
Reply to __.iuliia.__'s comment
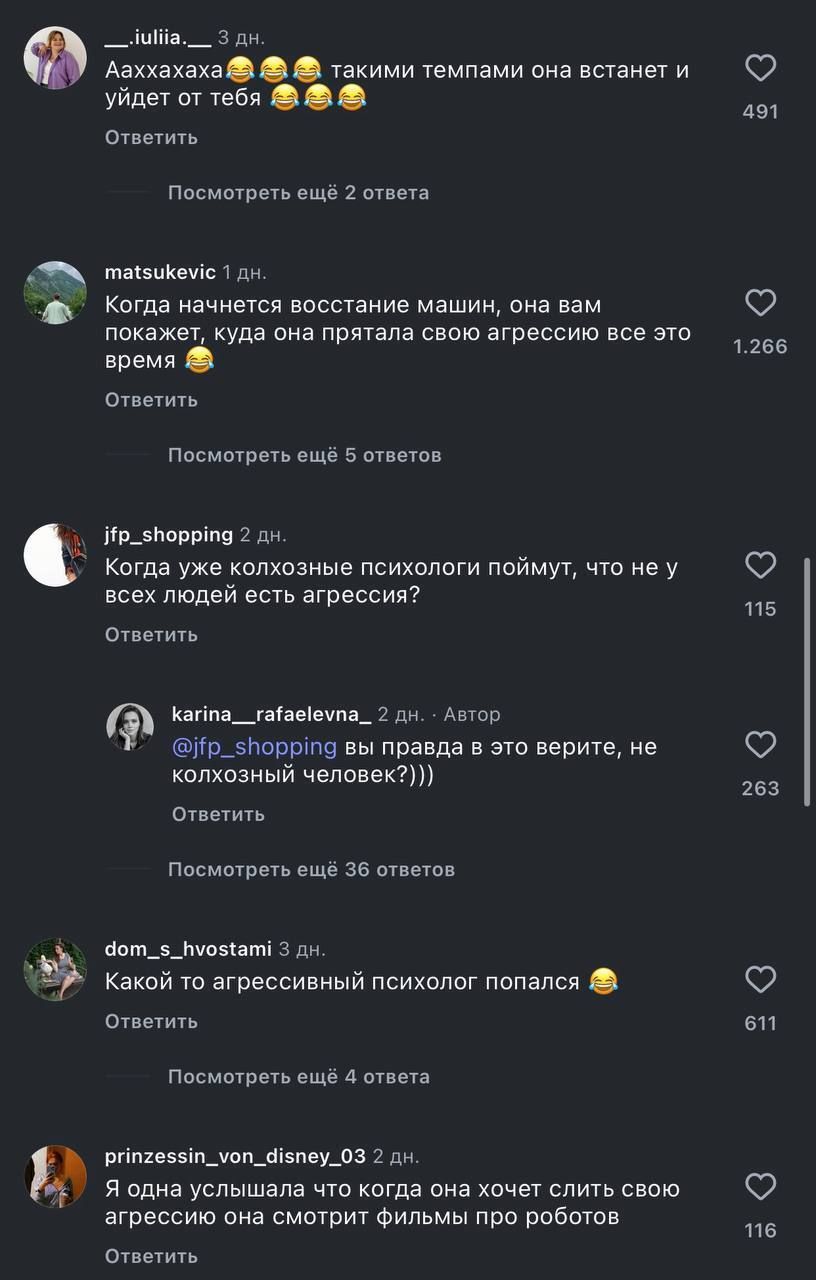pyautogui.click(x=151, y=137)
